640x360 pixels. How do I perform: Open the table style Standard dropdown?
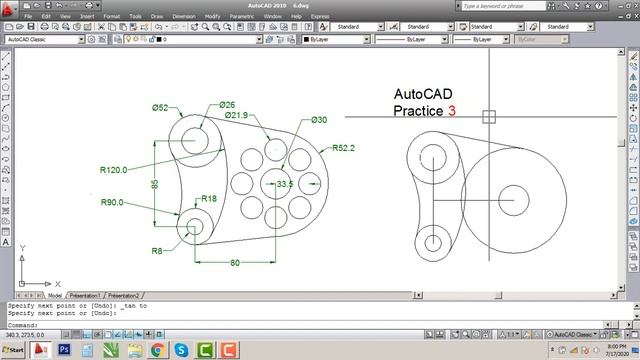(x=520, y=27)
